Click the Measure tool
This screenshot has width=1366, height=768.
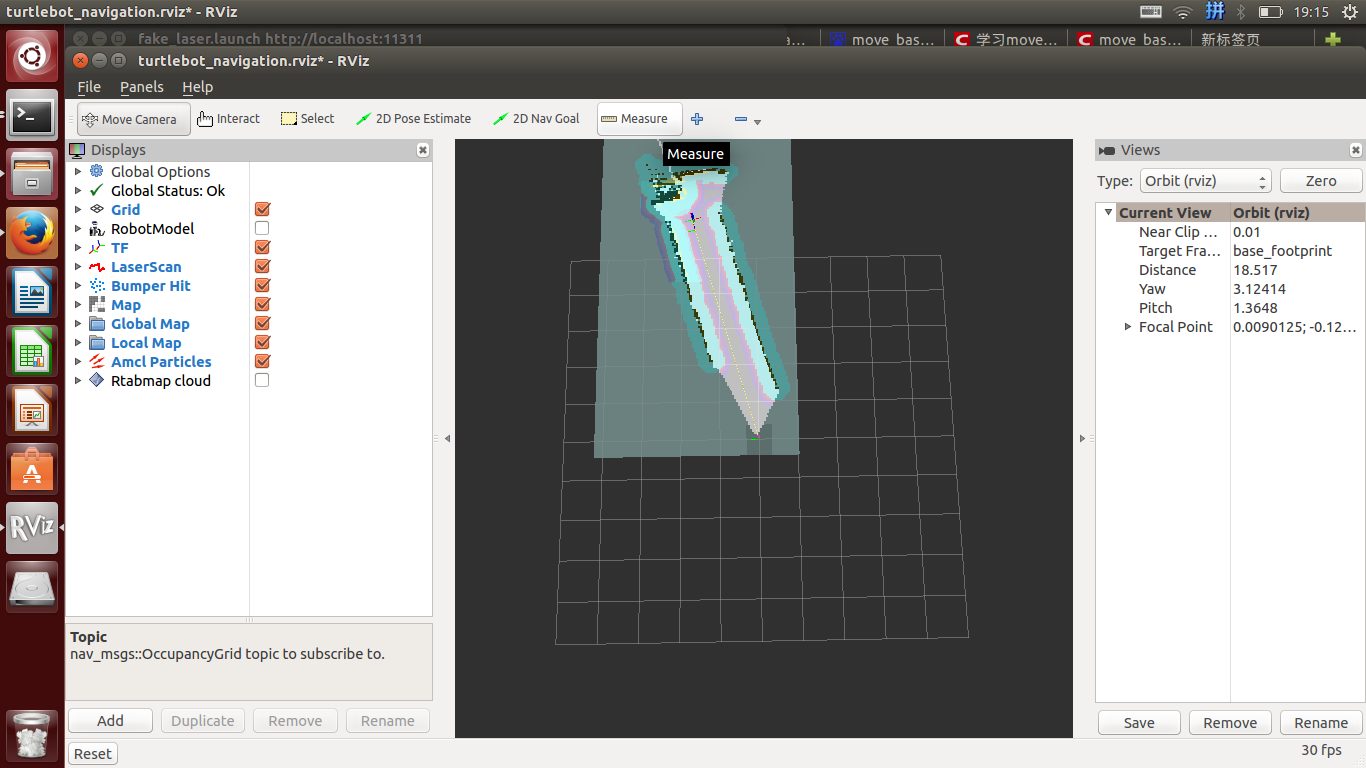click(x=639, y=119)
